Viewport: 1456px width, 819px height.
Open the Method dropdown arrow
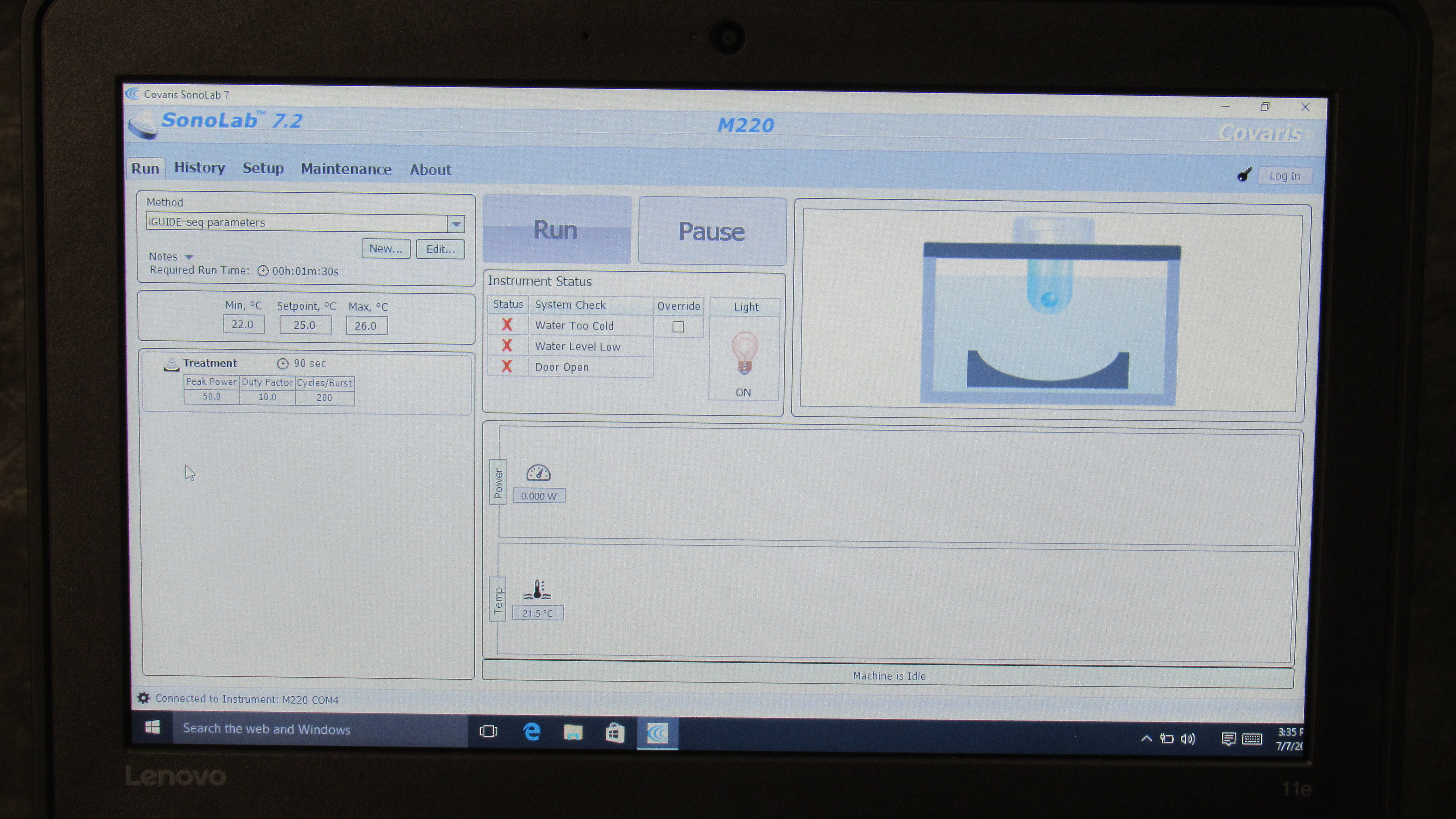456,224
